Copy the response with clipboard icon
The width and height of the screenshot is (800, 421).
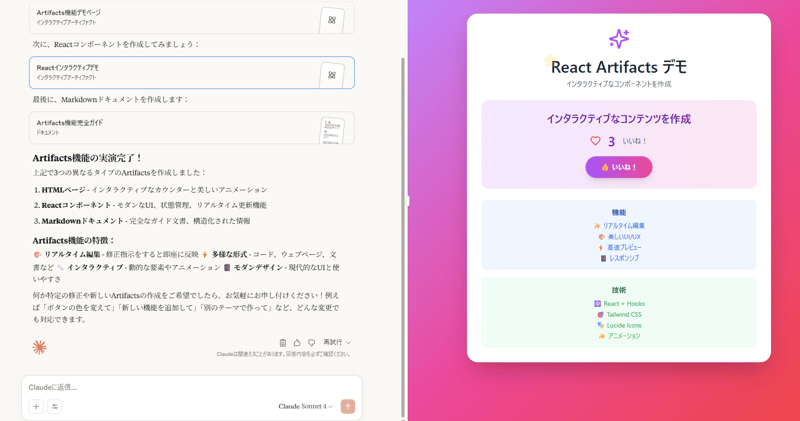tap(283, 343)
